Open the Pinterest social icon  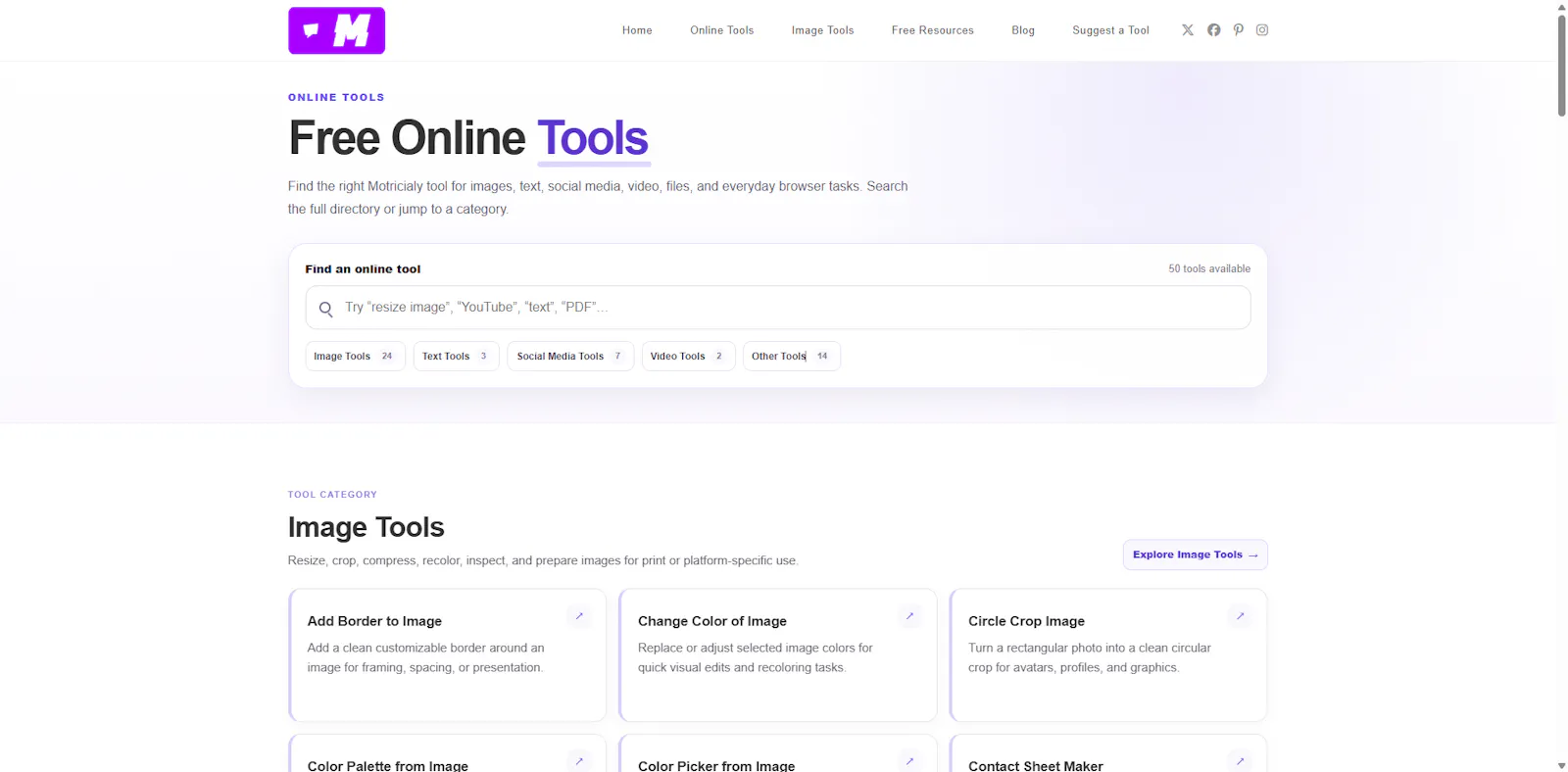point(1239,30)
